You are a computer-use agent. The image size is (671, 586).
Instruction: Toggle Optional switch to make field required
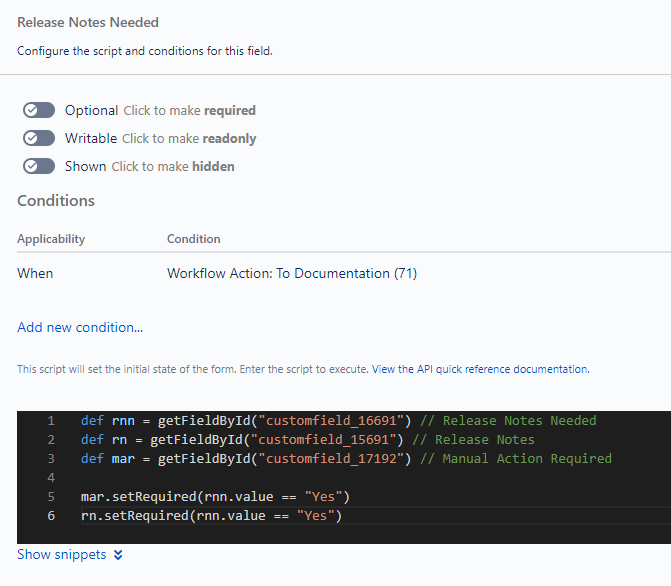[x=39, y=110]
